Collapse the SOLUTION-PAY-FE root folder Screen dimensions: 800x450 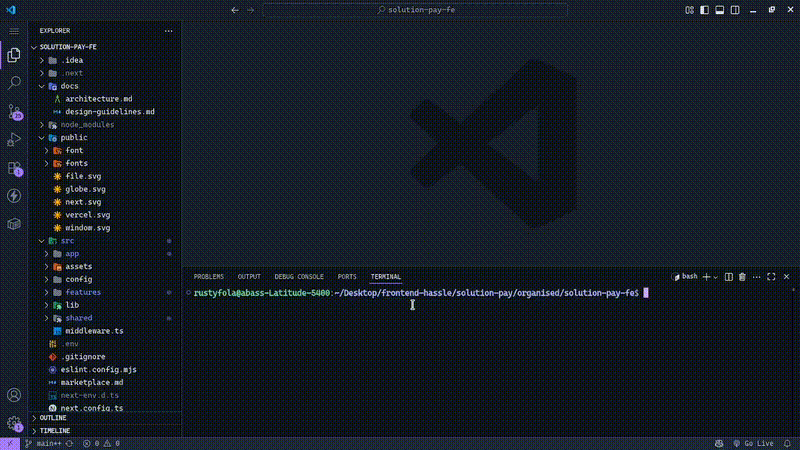point(105,47)
